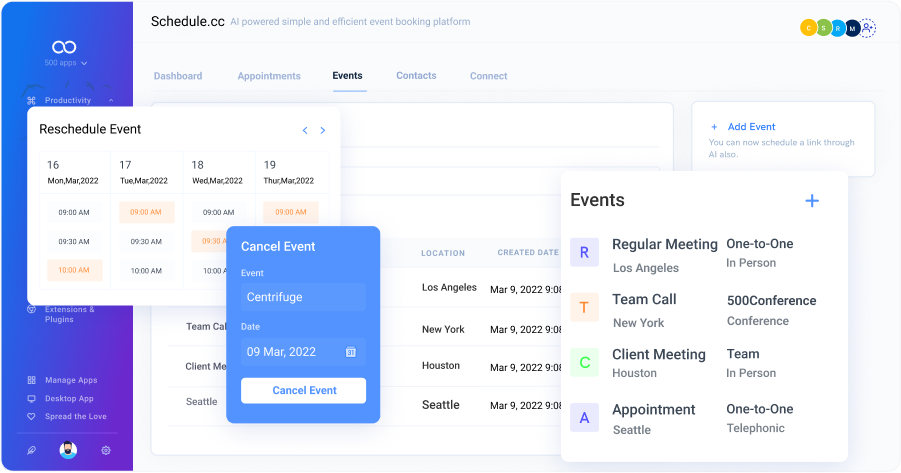Viewport: 901px width, 473px height.
Task: Select the 10:00 AM slot on Monday 16
Action: [74, 270]
